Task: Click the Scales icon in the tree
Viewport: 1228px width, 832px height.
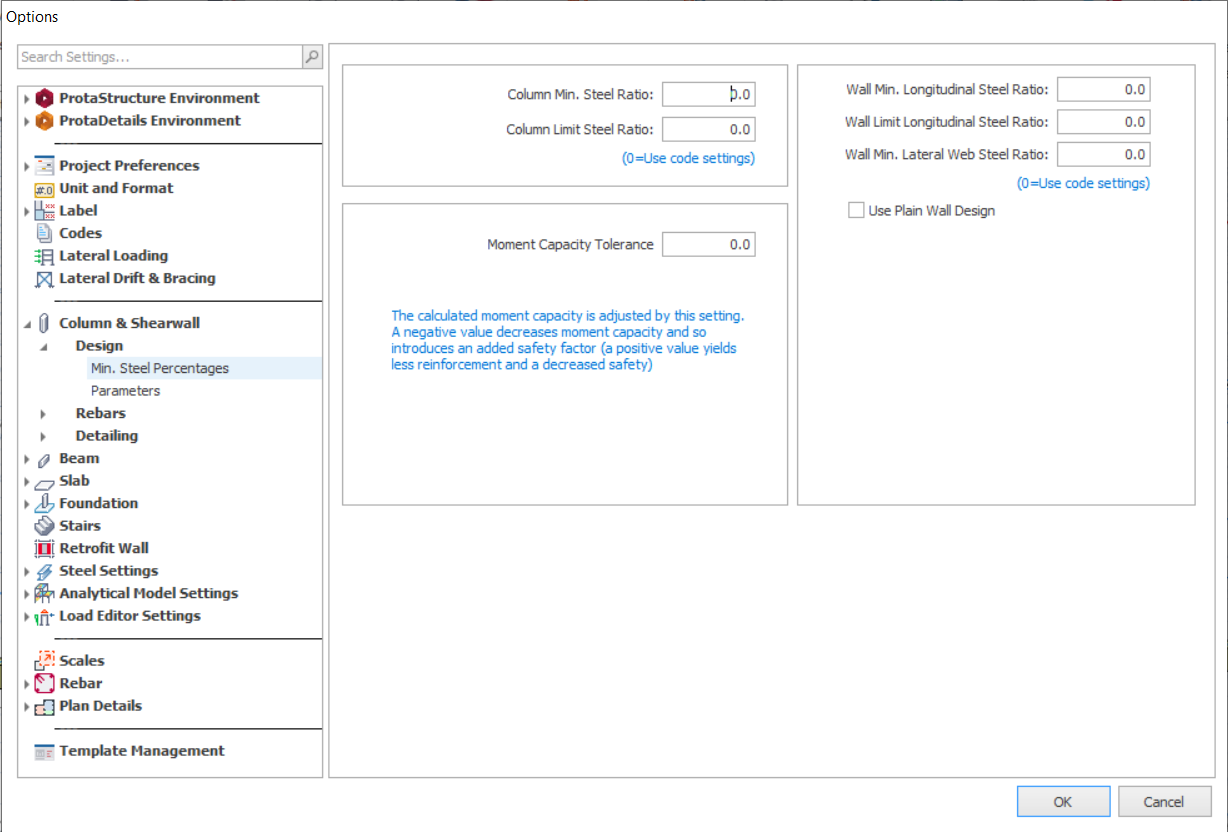Action: (44, 661)
